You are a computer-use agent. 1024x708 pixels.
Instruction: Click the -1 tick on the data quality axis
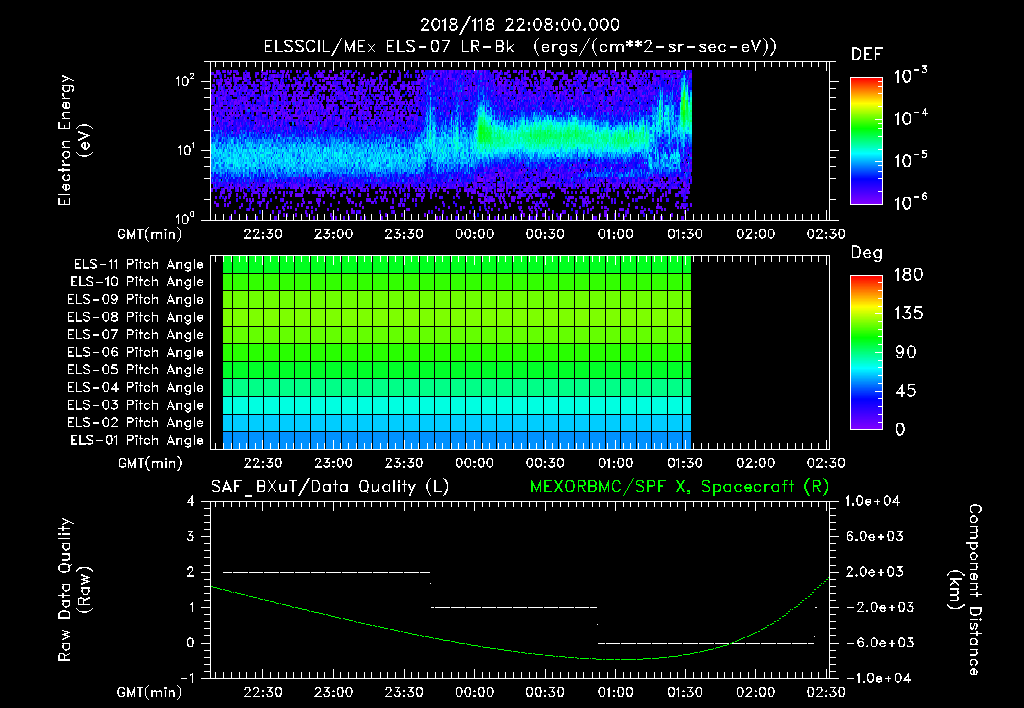coord(187,678)
